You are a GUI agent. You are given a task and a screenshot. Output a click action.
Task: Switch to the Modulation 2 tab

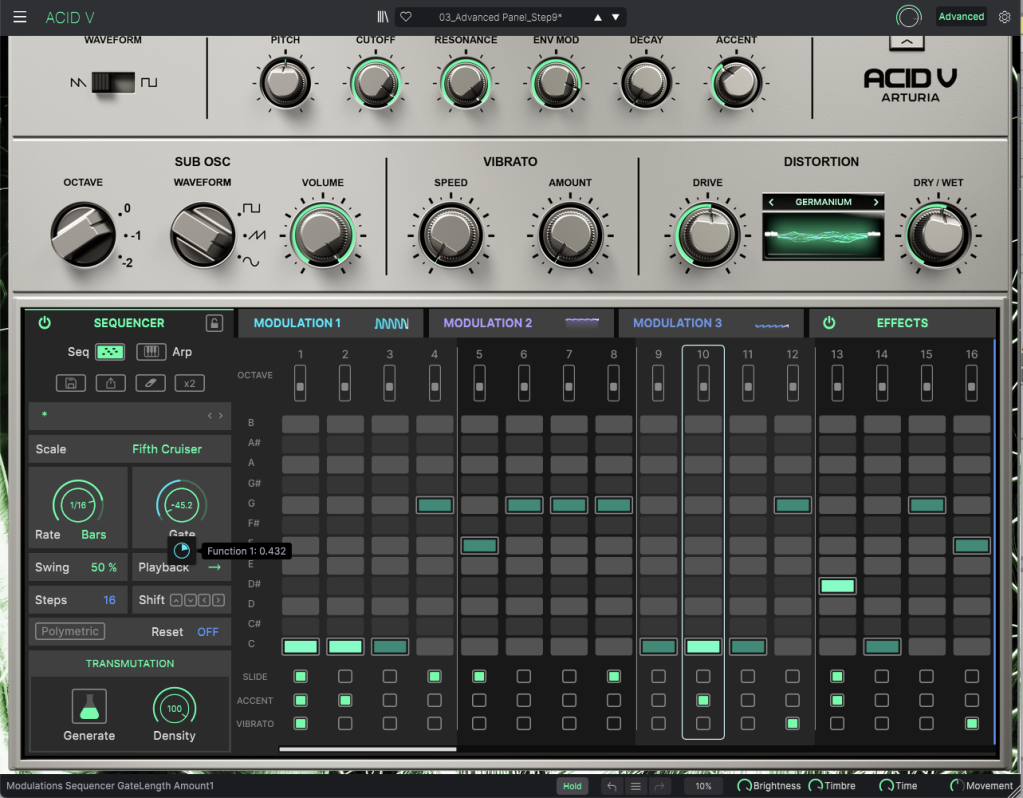pos(488,323)
